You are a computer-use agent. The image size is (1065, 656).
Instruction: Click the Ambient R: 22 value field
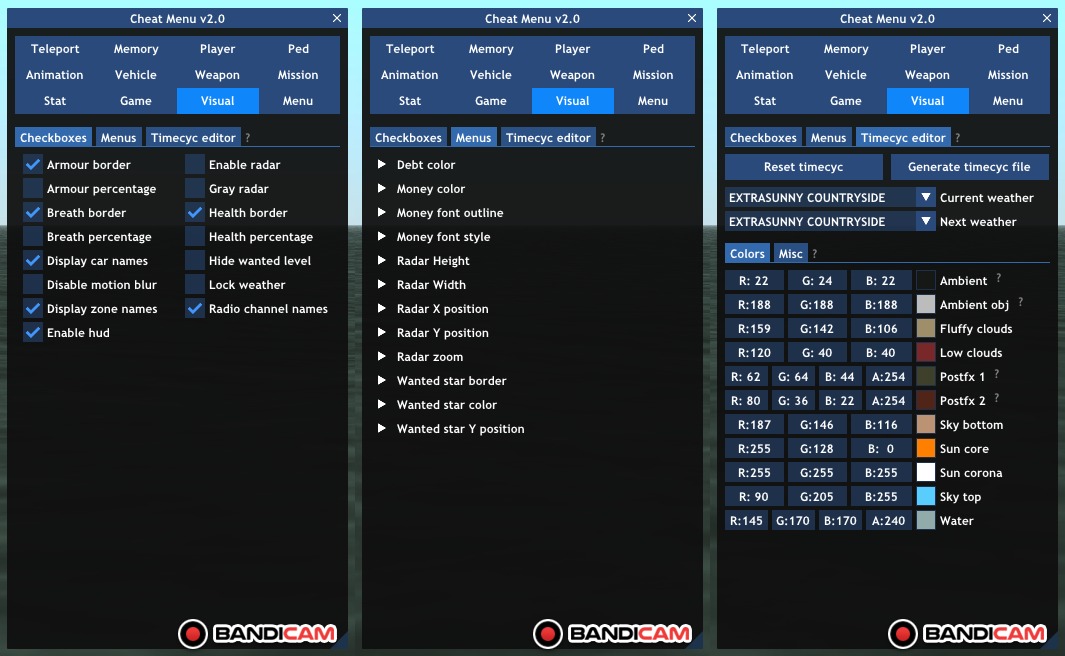pos(754,280)
